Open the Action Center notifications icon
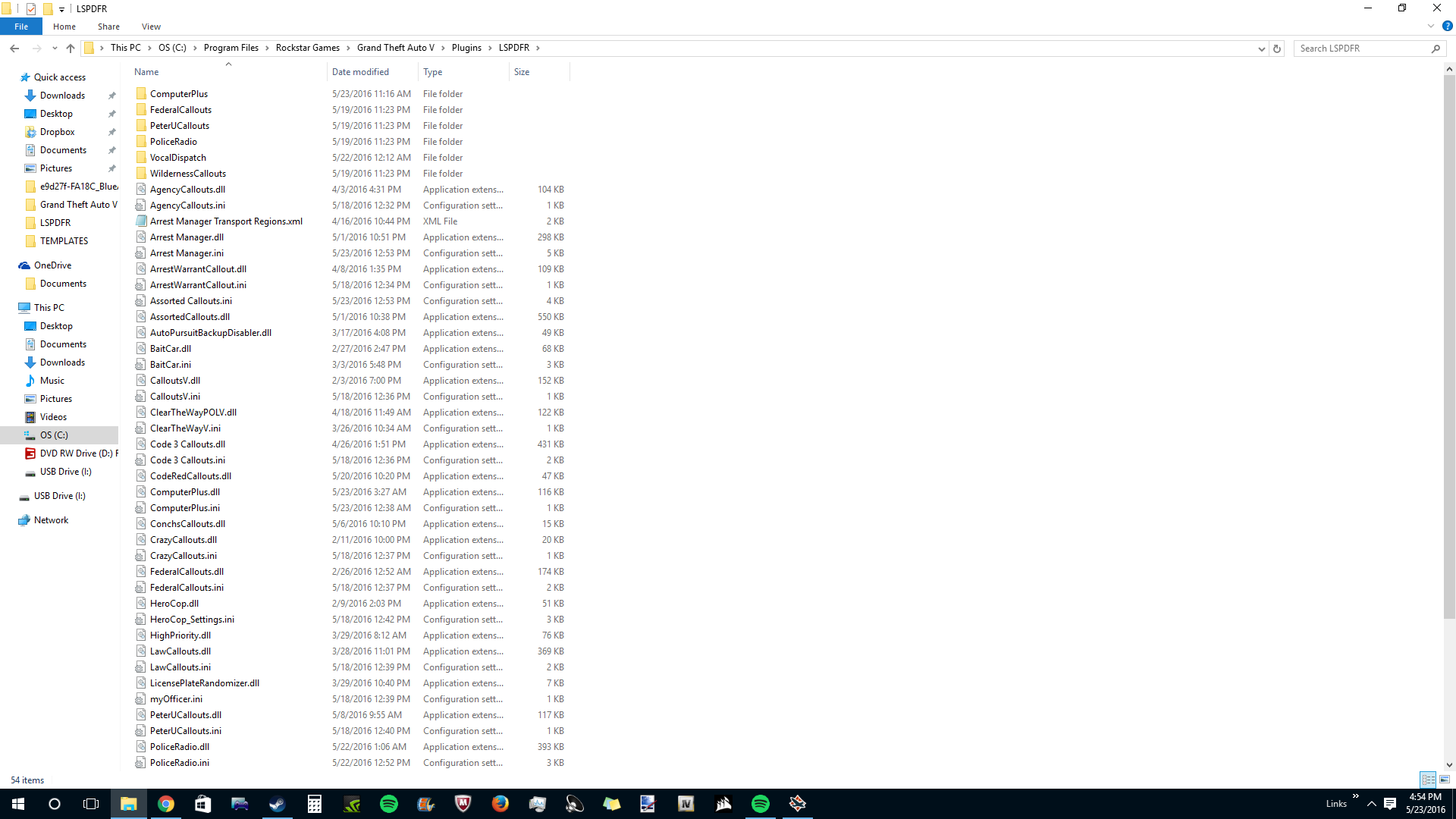Viewport: 1456px width, 819px height. coord(1390,804)
